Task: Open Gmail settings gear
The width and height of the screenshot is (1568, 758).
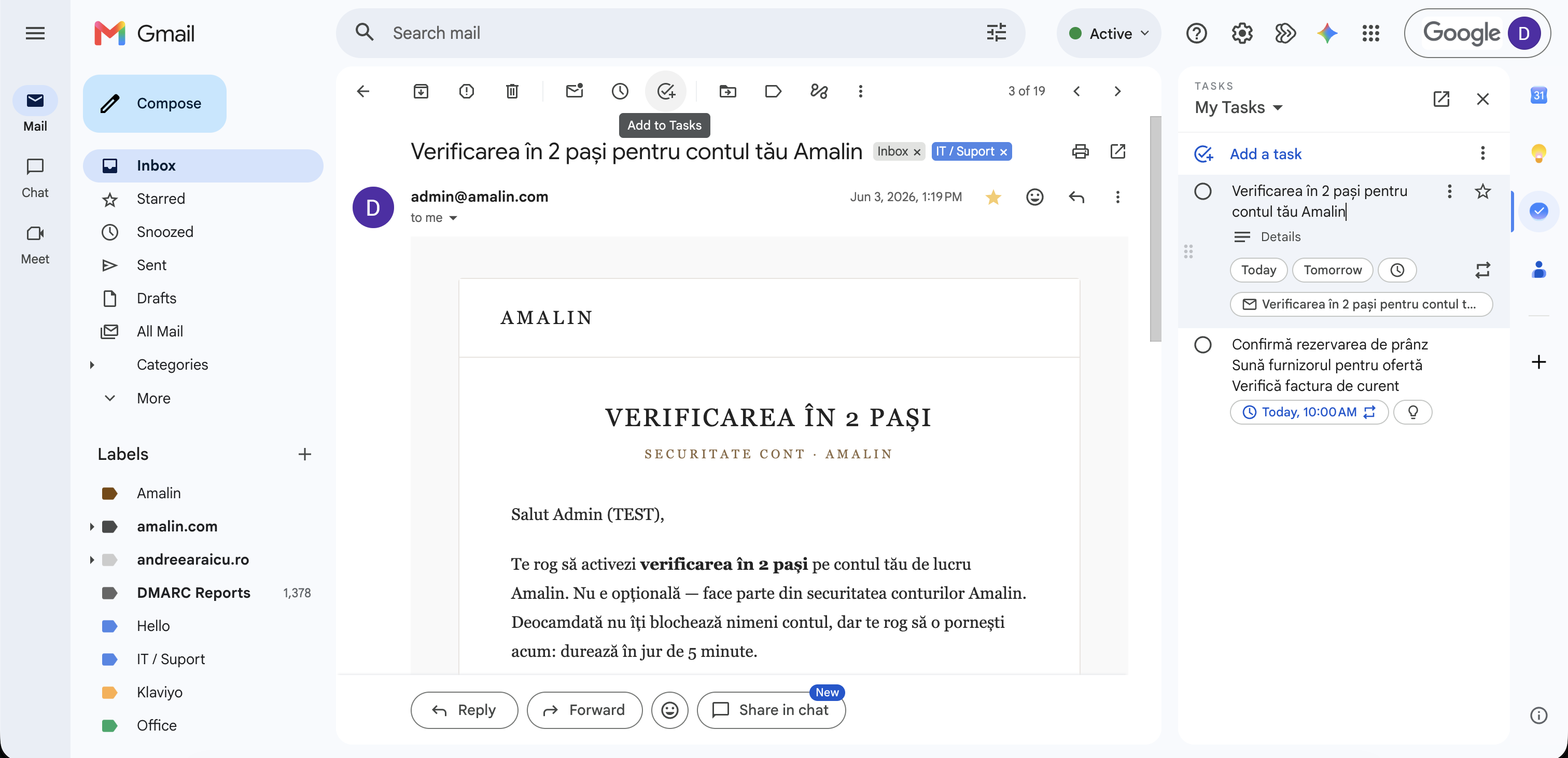Action: tap(1242, 33)
